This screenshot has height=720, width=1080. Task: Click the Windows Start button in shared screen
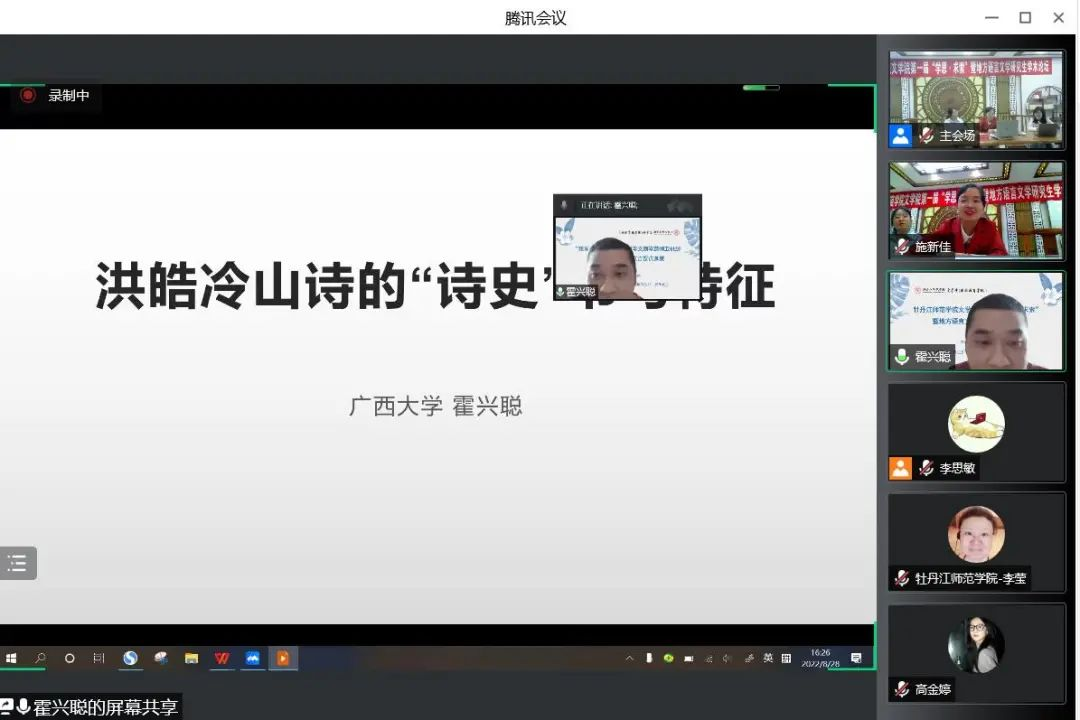click(11, 658)
